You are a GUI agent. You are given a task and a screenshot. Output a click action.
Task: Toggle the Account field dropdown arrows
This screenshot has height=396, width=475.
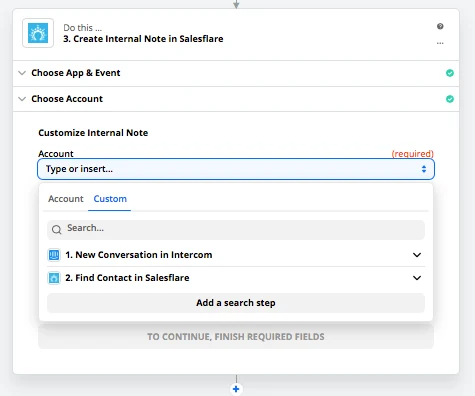[x=424, y=169]
